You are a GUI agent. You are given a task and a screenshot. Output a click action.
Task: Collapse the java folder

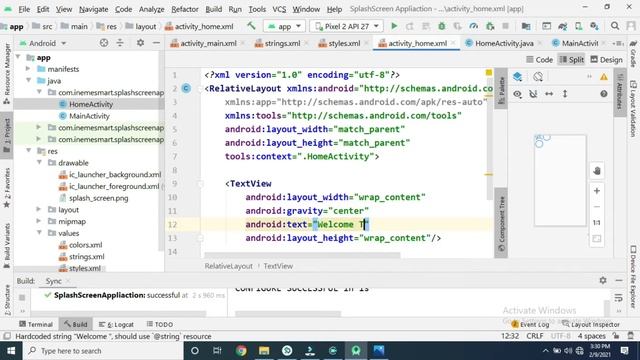29,80
